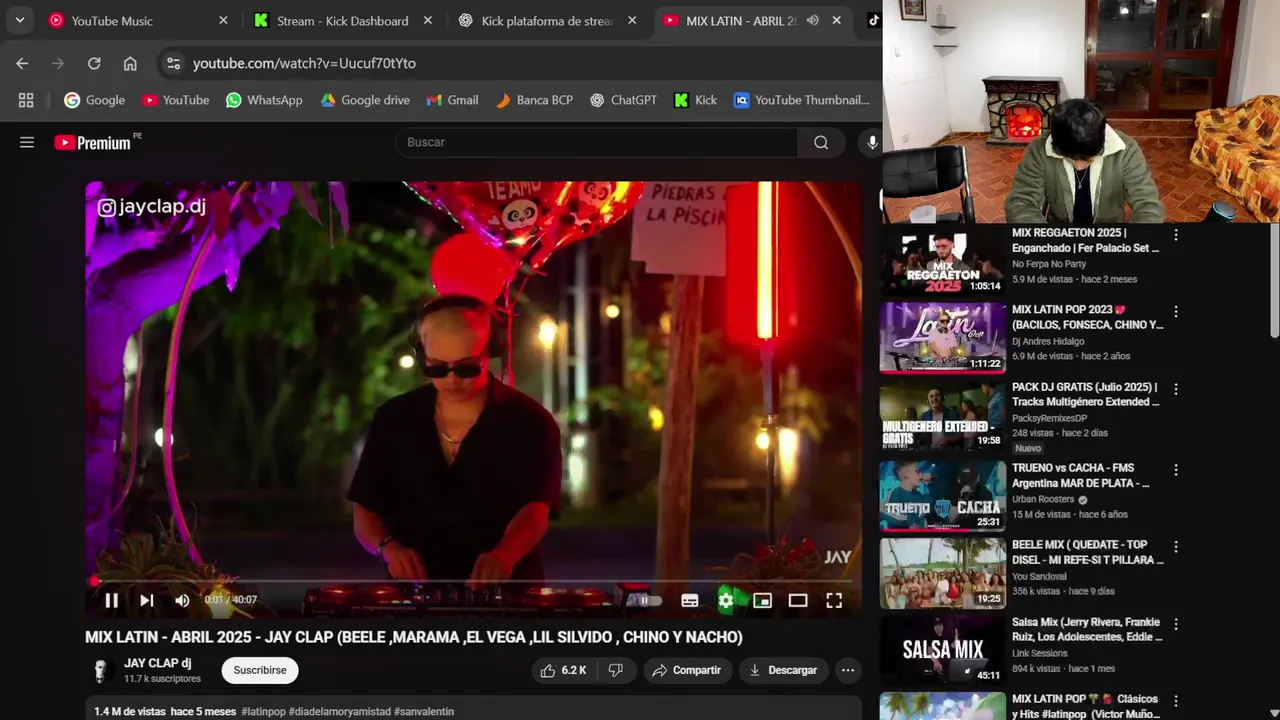The height and width of the screenshot is (720, 1280).
Task: Open video player settings gear
Action: point(726,600)
